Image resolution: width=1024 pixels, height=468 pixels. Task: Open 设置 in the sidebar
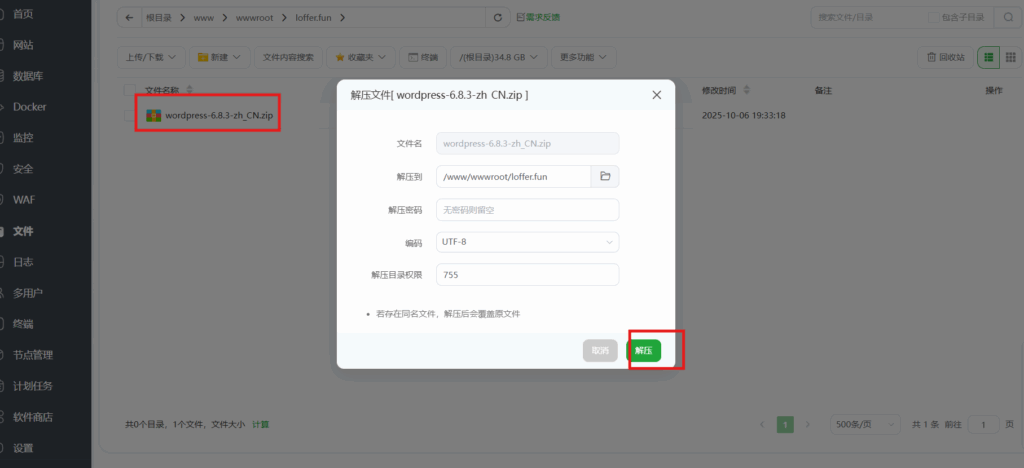click(x=24, y=448)
